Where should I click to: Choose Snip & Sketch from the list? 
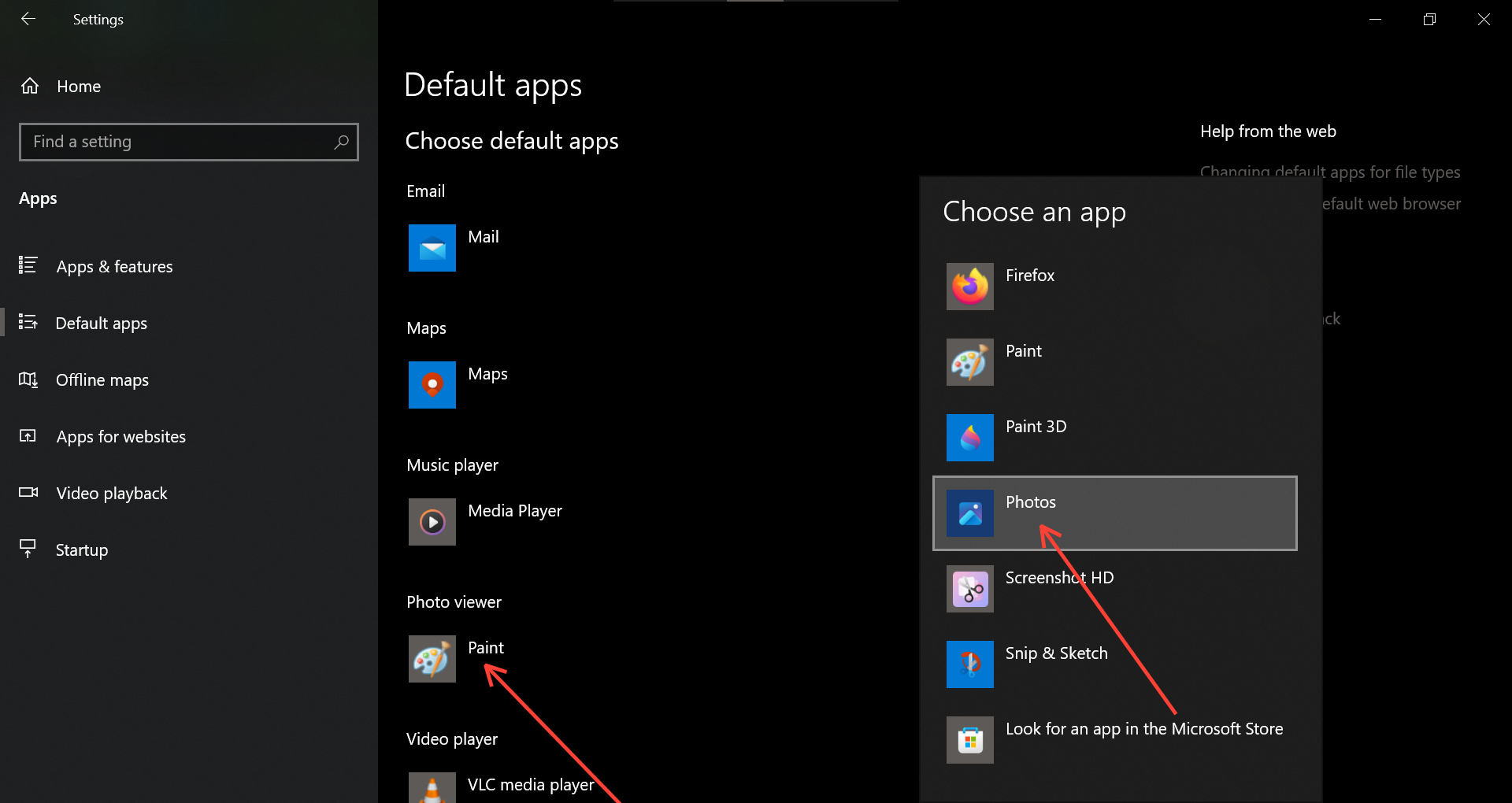pyautogui.click(x=1115, y=664)
